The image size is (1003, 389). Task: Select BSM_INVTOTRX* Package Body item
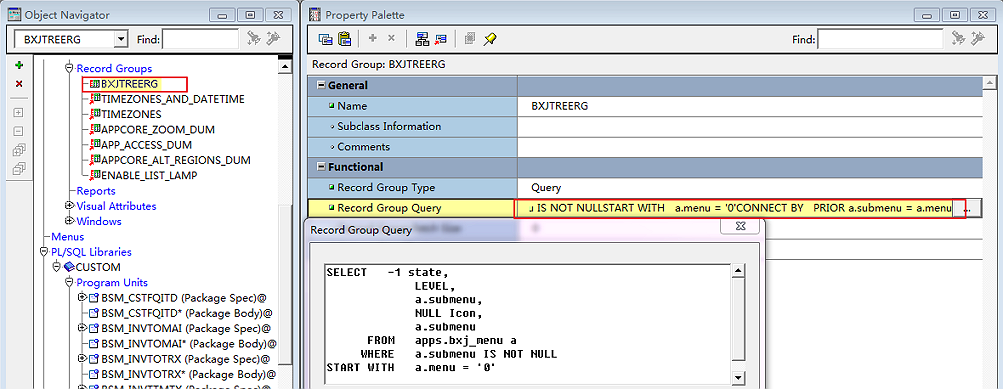(189, 375)
